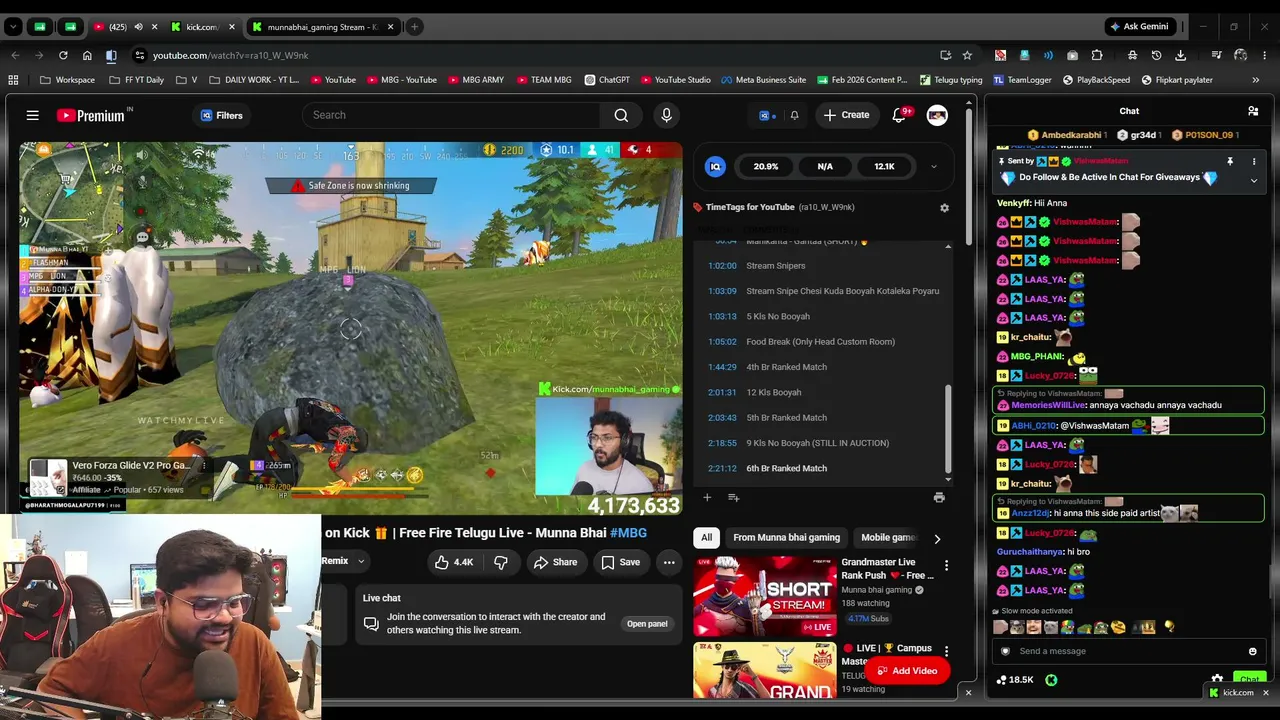View YouTube notifications bell
This screenshot has width=1280, height=720.
[x=899, y=115]
